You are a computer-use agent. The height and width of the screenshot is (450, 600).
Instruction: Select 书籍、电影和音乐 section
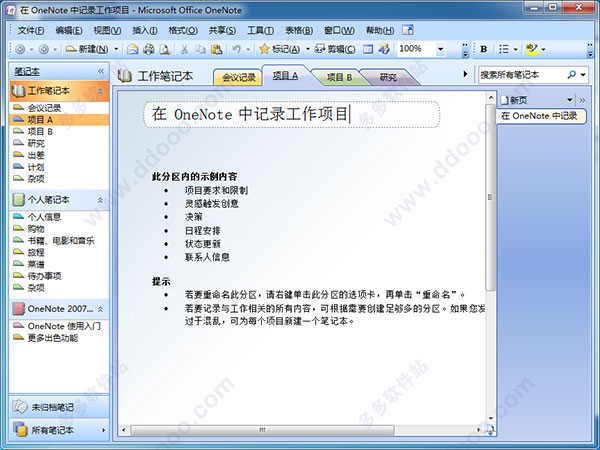59,241
